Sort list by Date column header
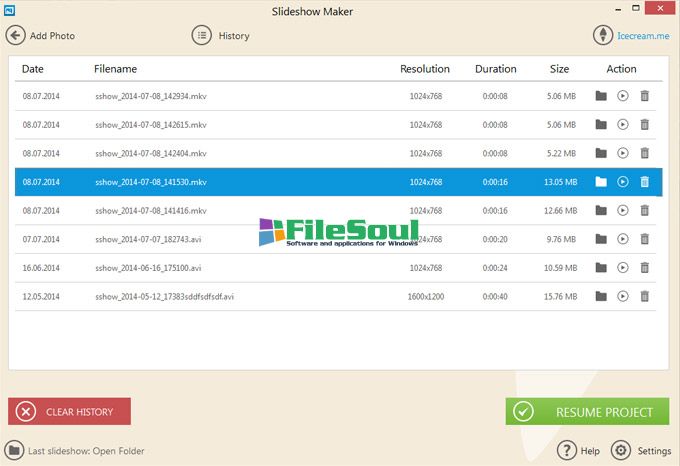Image resolution: width=680 pixels, height=466 pixels. (33, 69)
